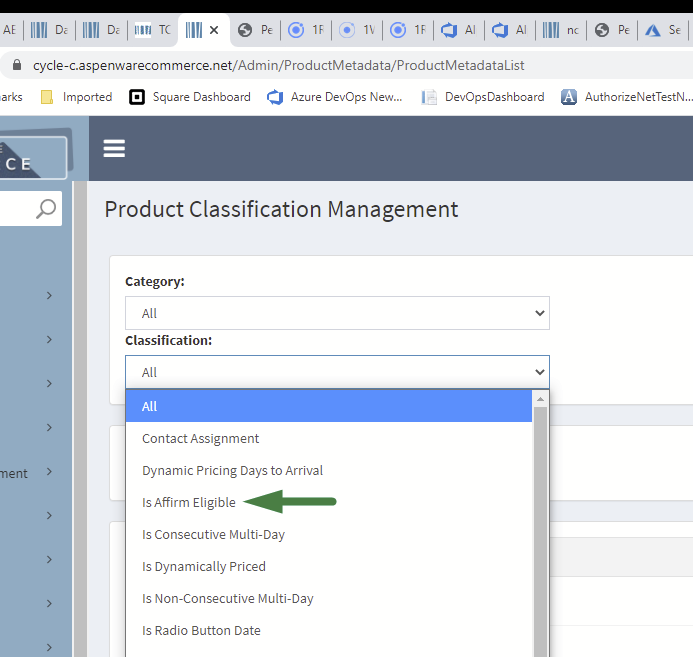Image resolution: width=693 pixels, height=657 pixels.
Task: Collapse the Classification dropdown
Action: pos(337,372)
